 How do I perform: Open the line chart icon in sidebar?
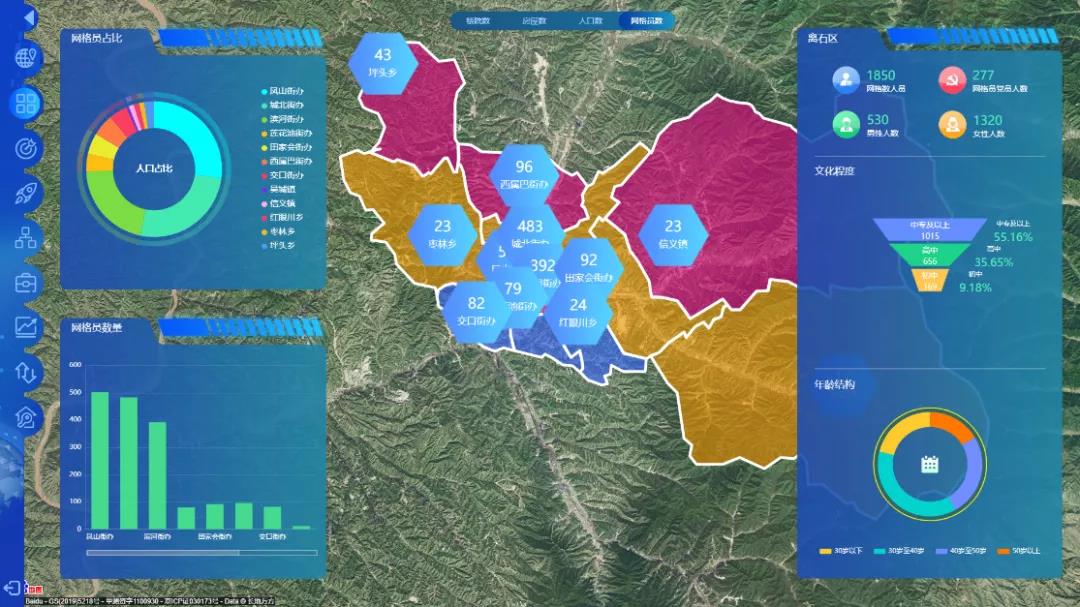pyautogui.click(x=27, y=327)
